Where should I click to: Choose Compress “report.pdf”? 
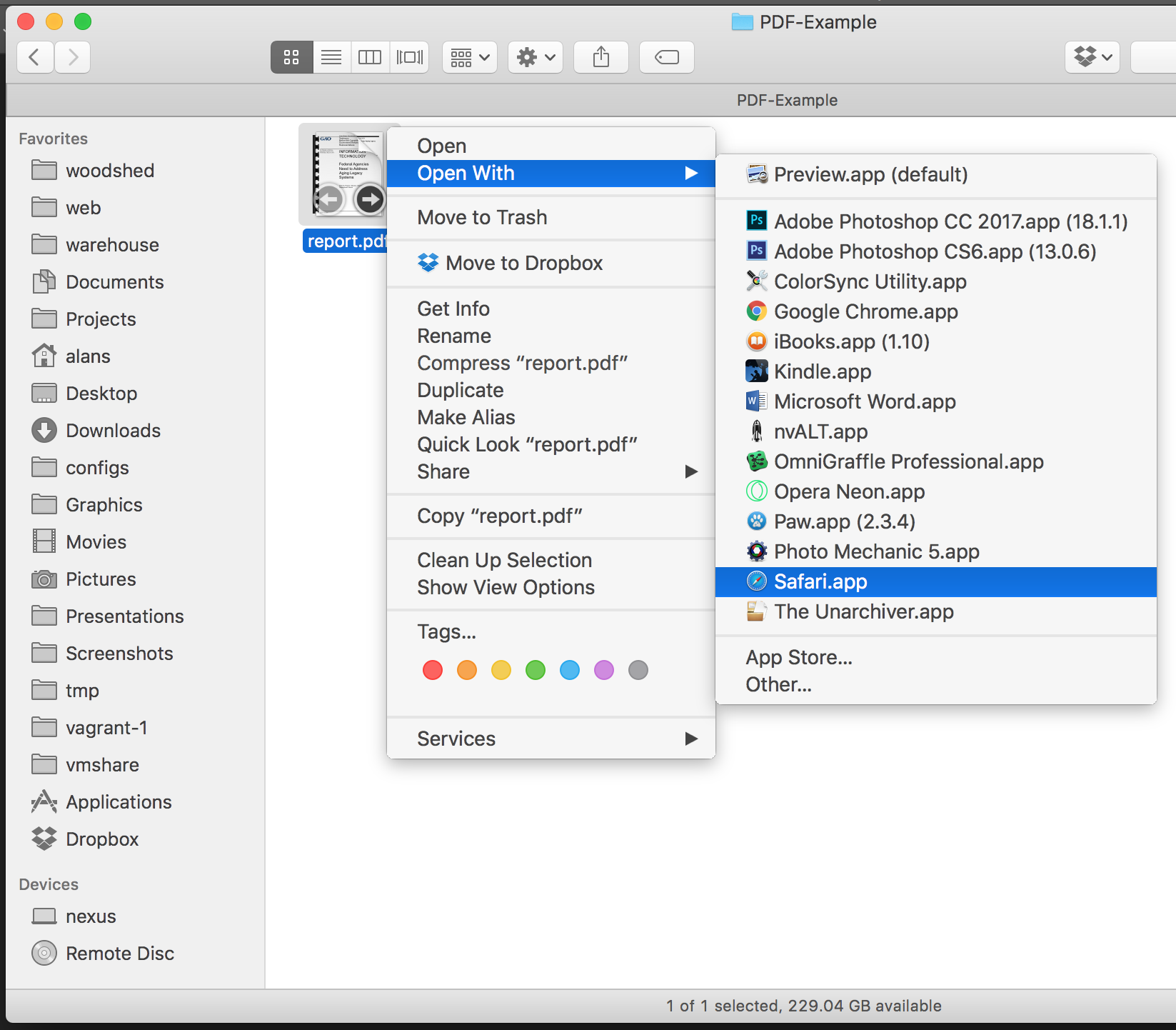(551, 363)
